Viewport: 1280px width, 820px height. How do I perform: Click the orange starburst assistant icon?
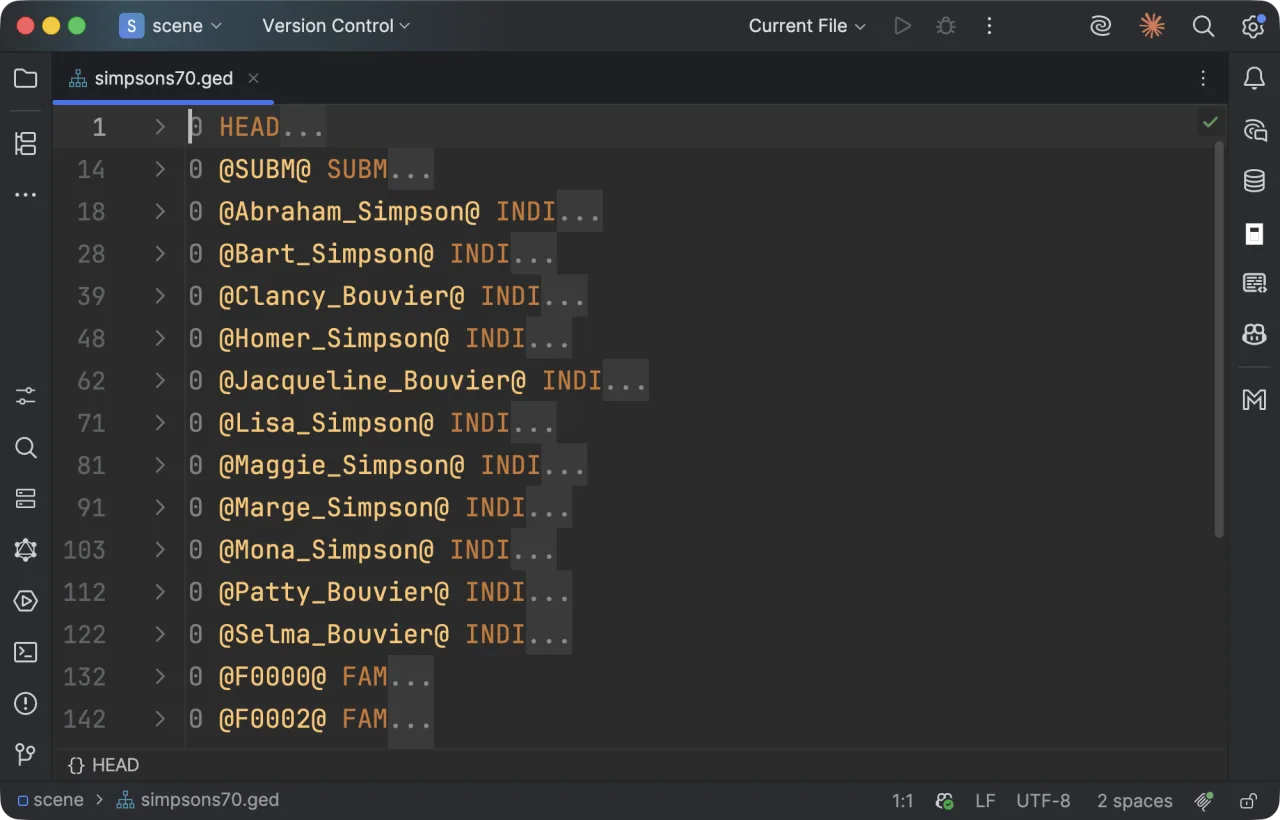pyautogui.click(x=1153, y=26)
